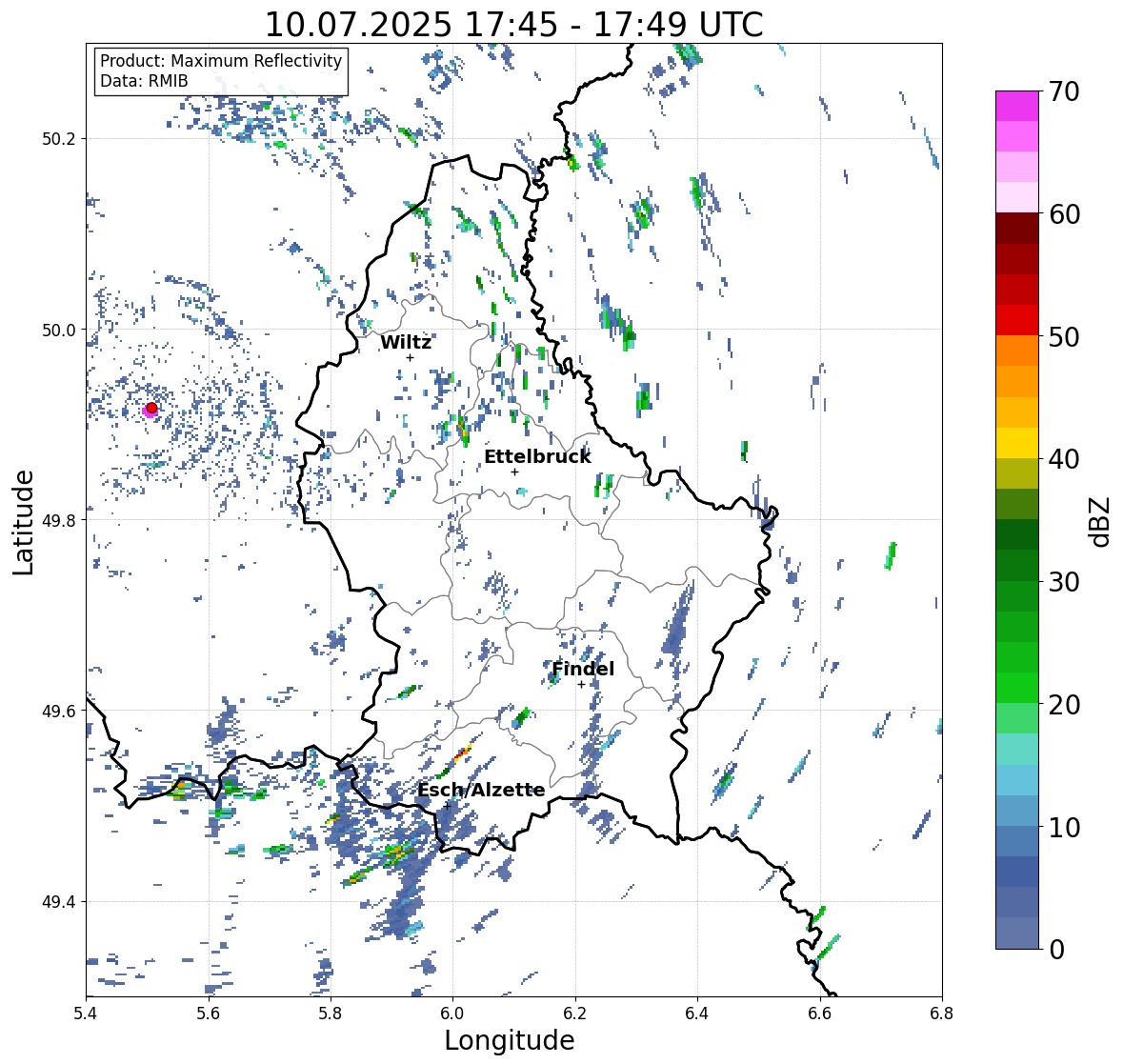Click the 6.4 longitude tick label
The image size is (1123, 1064).
[697, 1014]
